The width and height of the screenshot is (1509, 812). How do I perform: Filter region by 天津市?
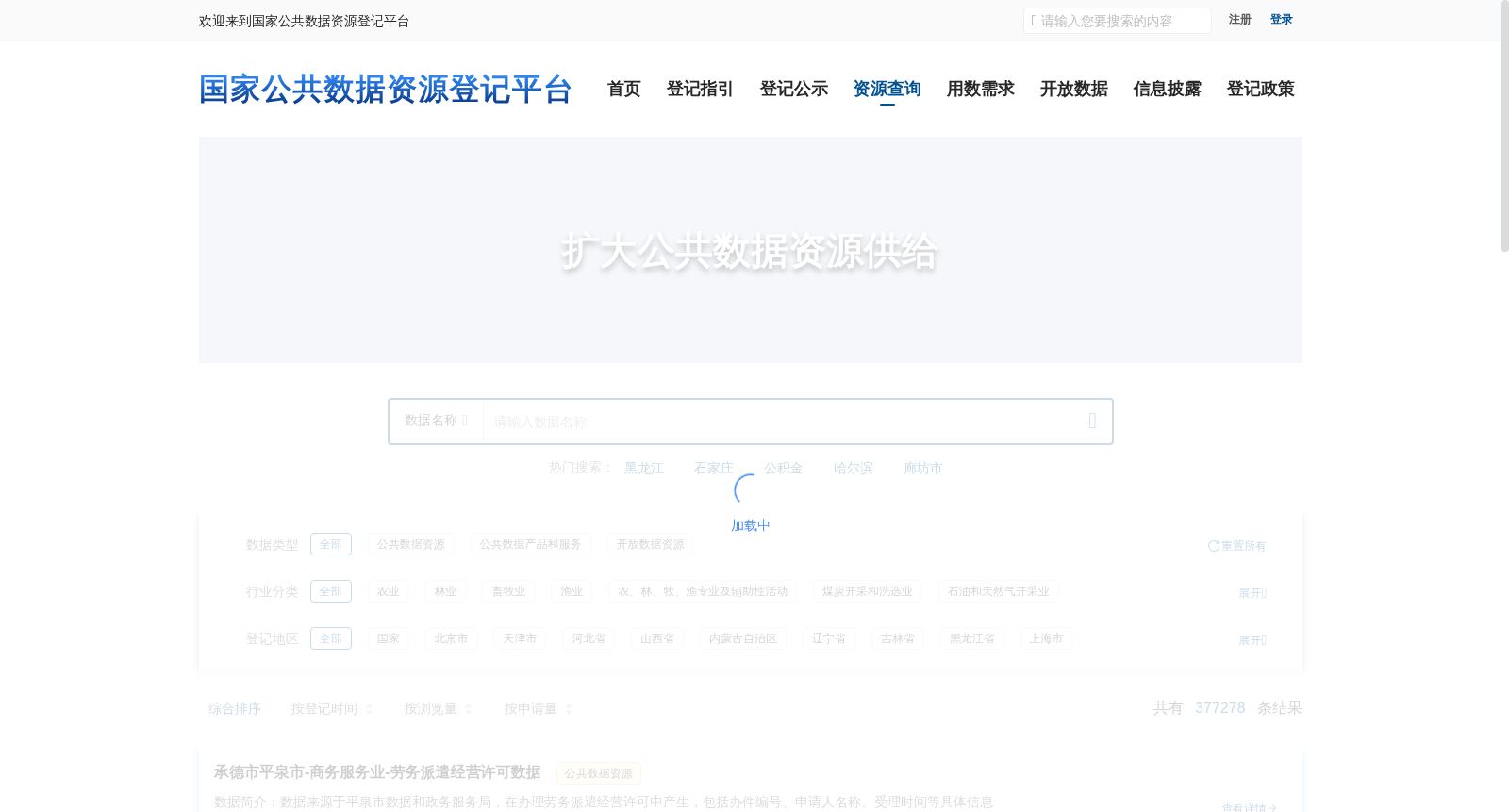pos(520,638)
